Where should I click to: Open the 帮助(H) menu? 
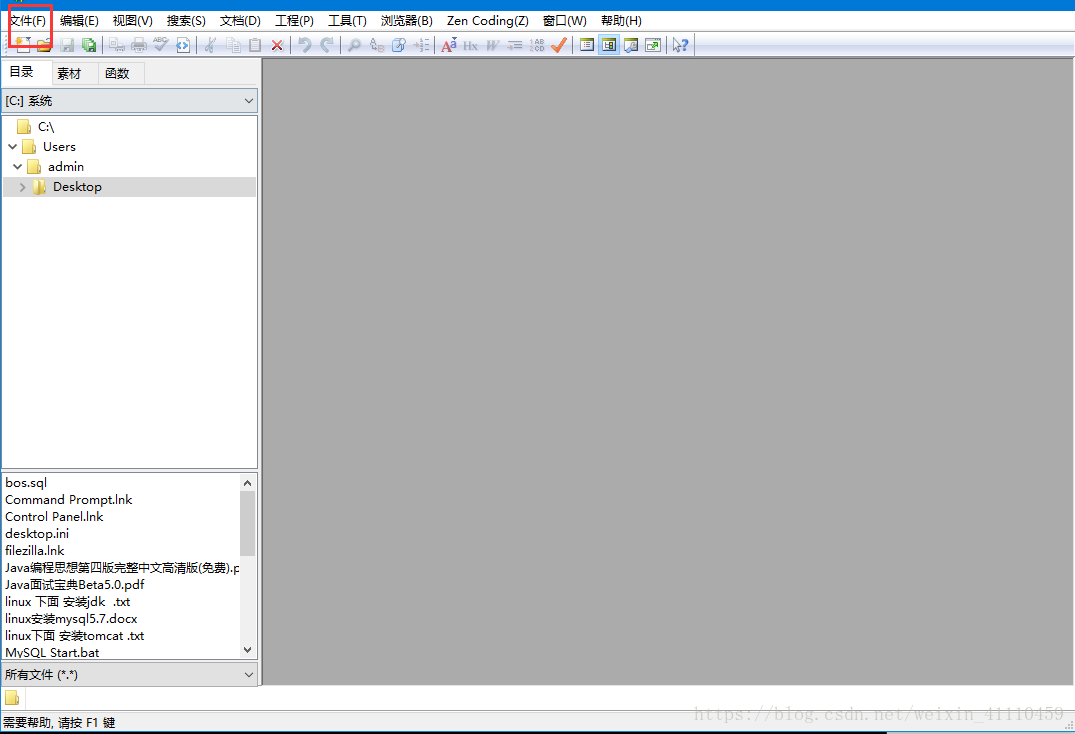point(622,21)
